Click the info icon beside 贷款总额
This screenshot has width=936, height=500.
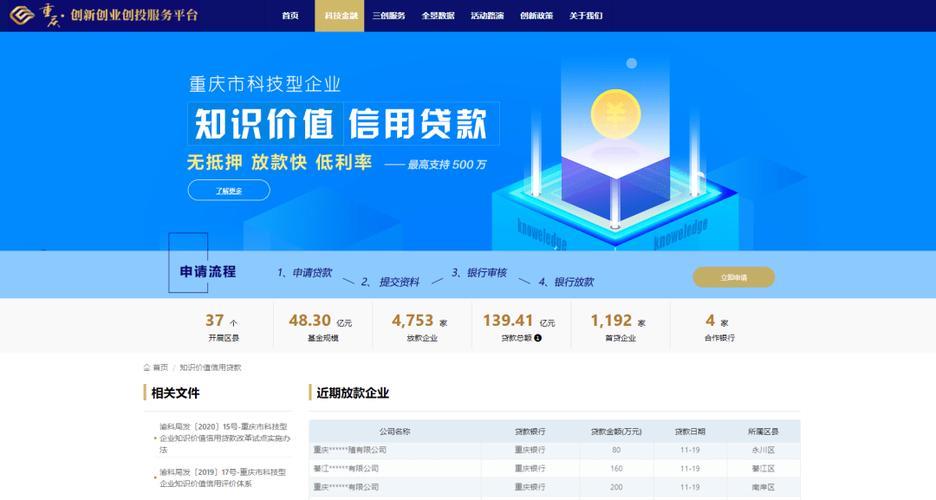tap(537, 338)
